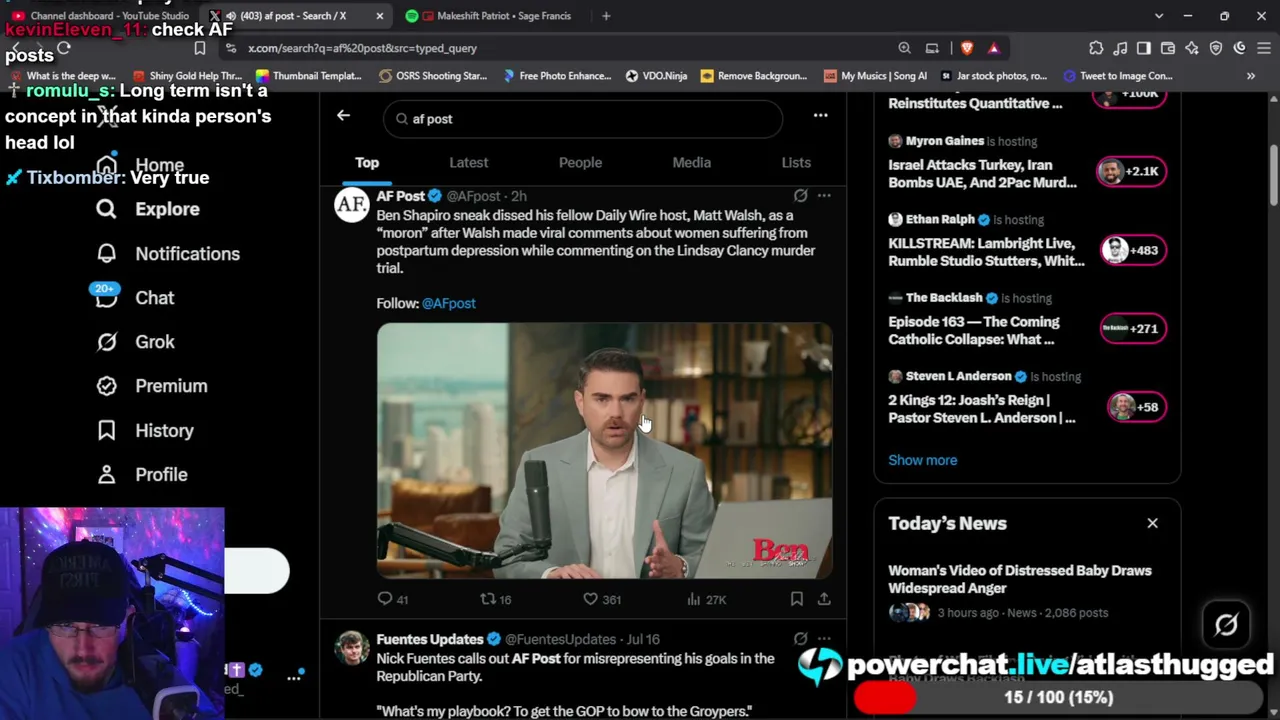Image resolution: width=1280 pixels, height=720 pixels.
Task: Open the browser extensions puzzle icon
Action: (x=1096, y=48)
